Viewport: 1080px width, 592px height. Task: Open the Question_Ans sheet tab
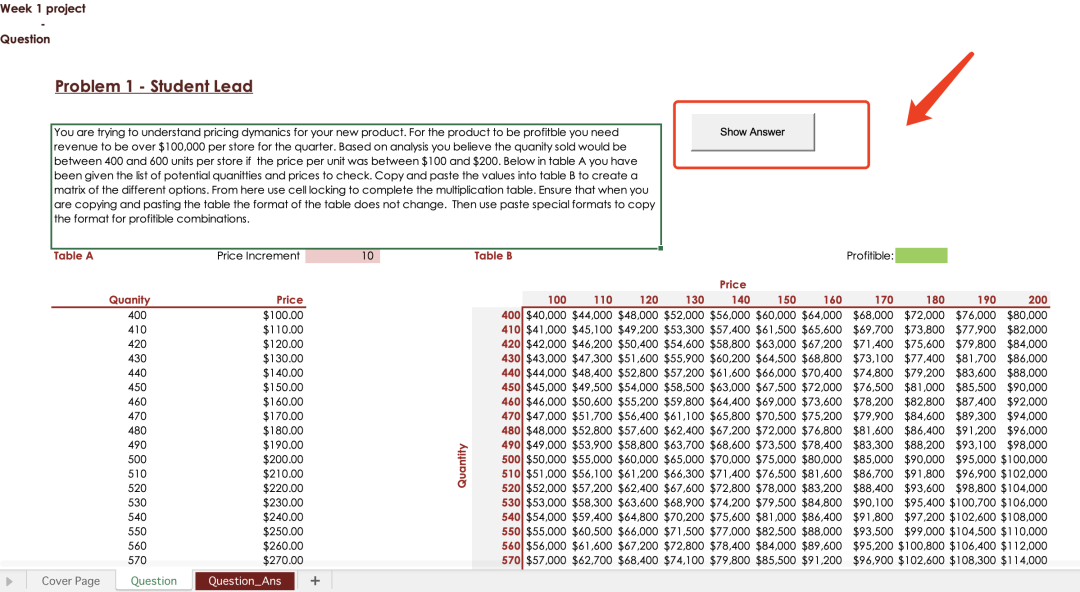pyautogui.click(x=245, y=581)
